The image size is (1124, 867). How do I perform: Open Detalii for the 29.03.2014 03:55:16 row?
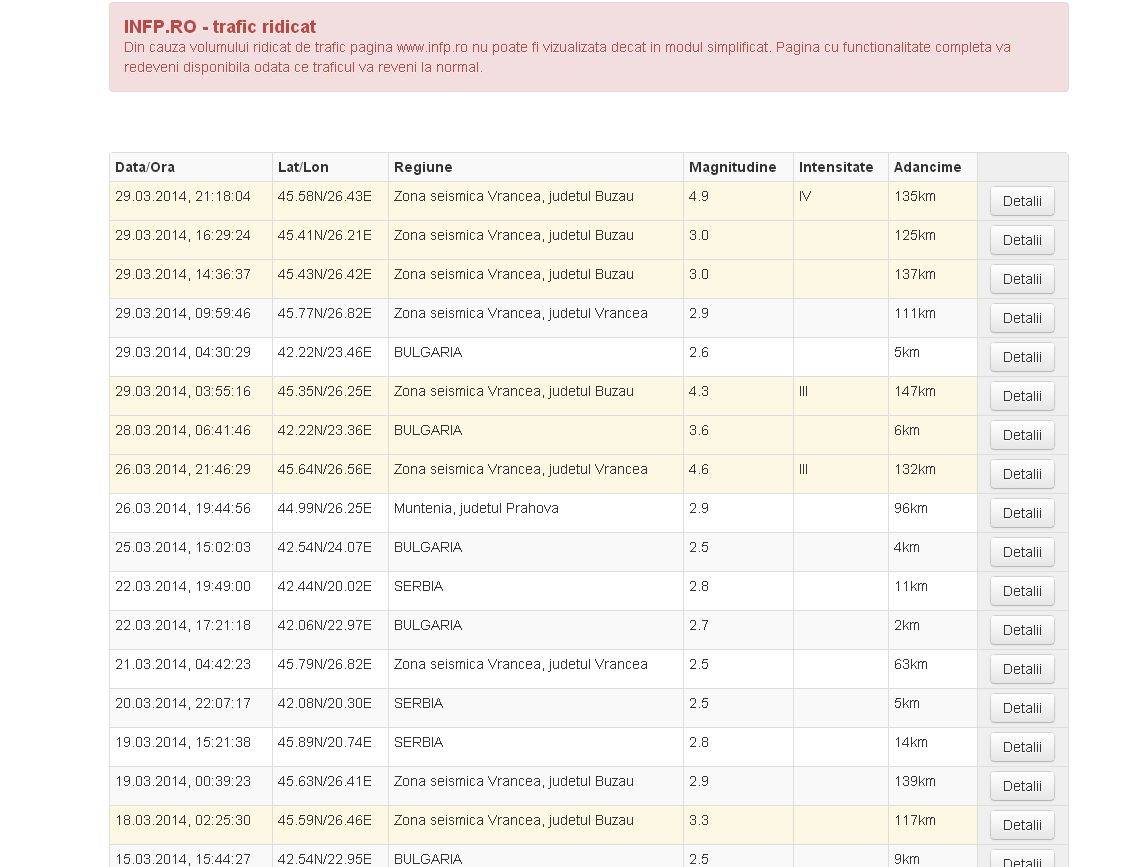coord(1021,396)
